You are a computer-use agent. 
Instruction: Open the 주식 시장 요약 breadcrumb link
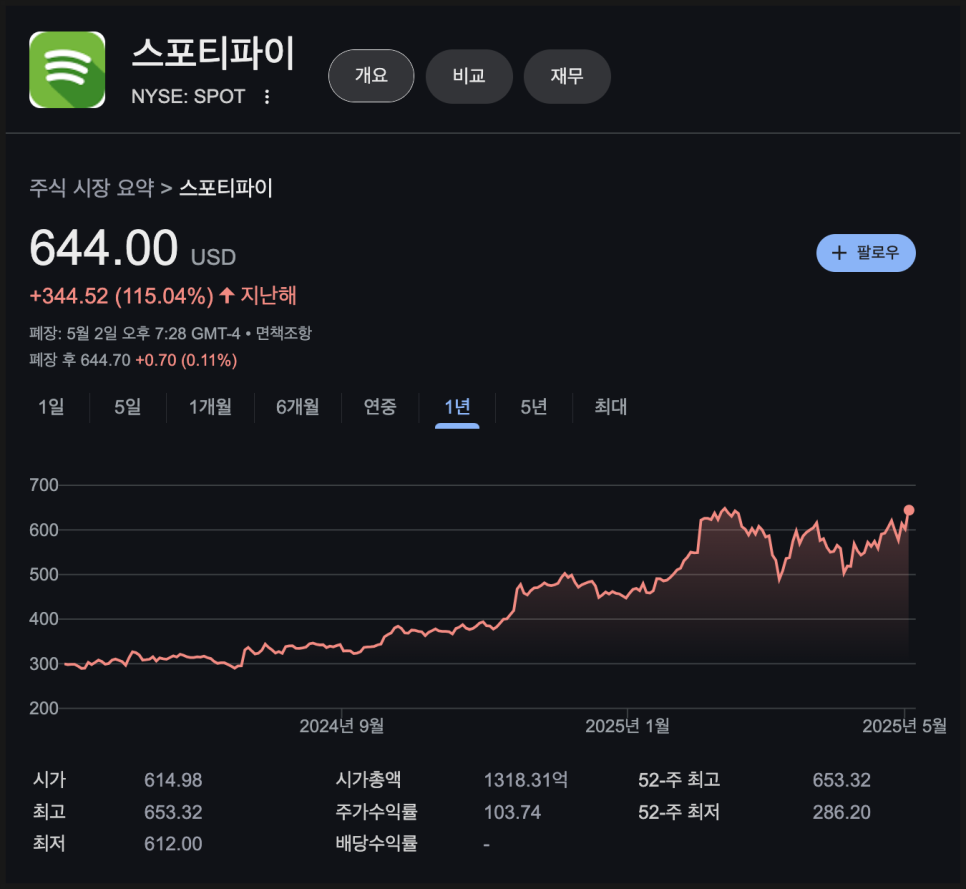(x=92, y=187)
